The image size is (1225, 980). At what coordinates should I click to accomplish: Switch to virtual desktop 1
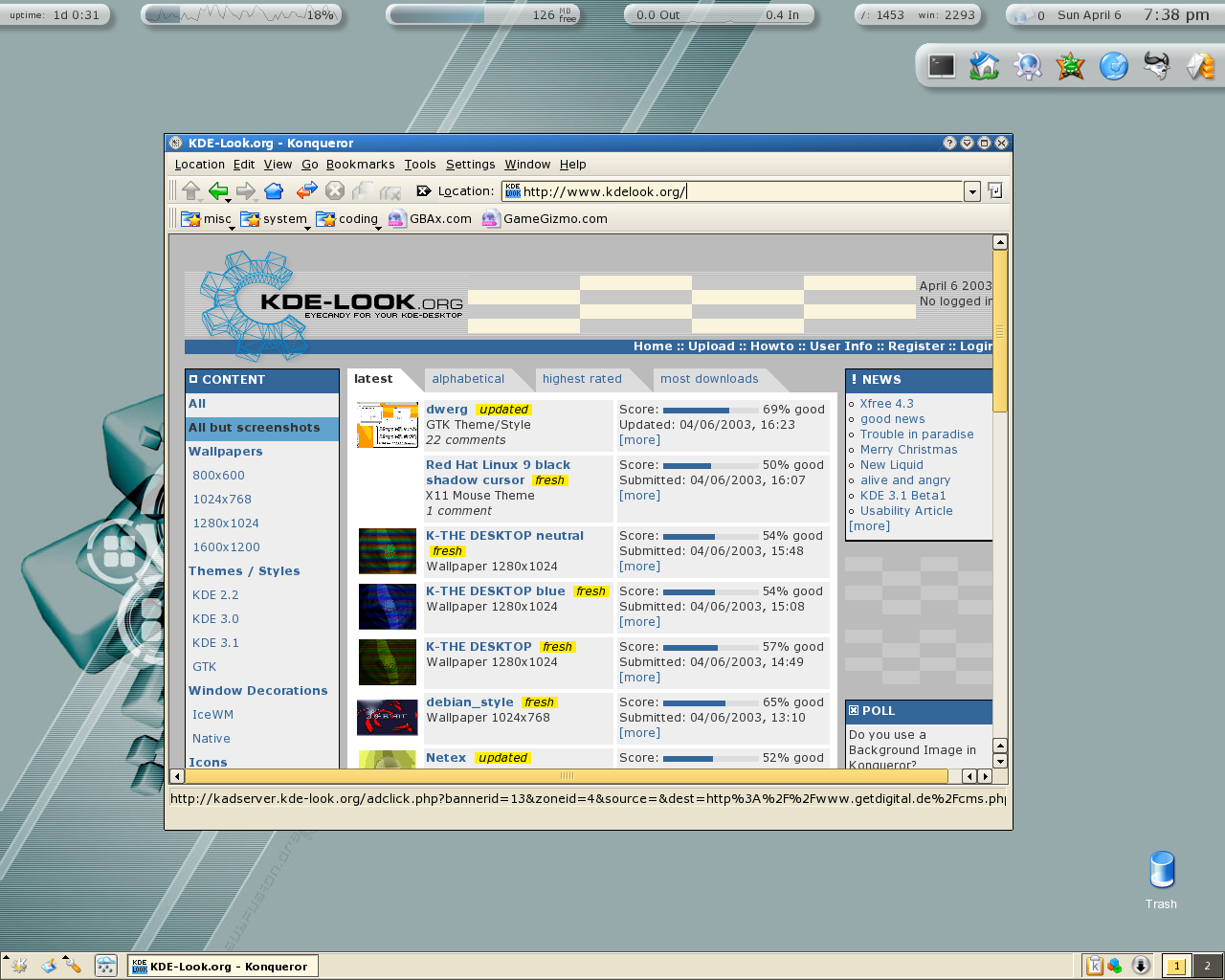click(1176, 966)
